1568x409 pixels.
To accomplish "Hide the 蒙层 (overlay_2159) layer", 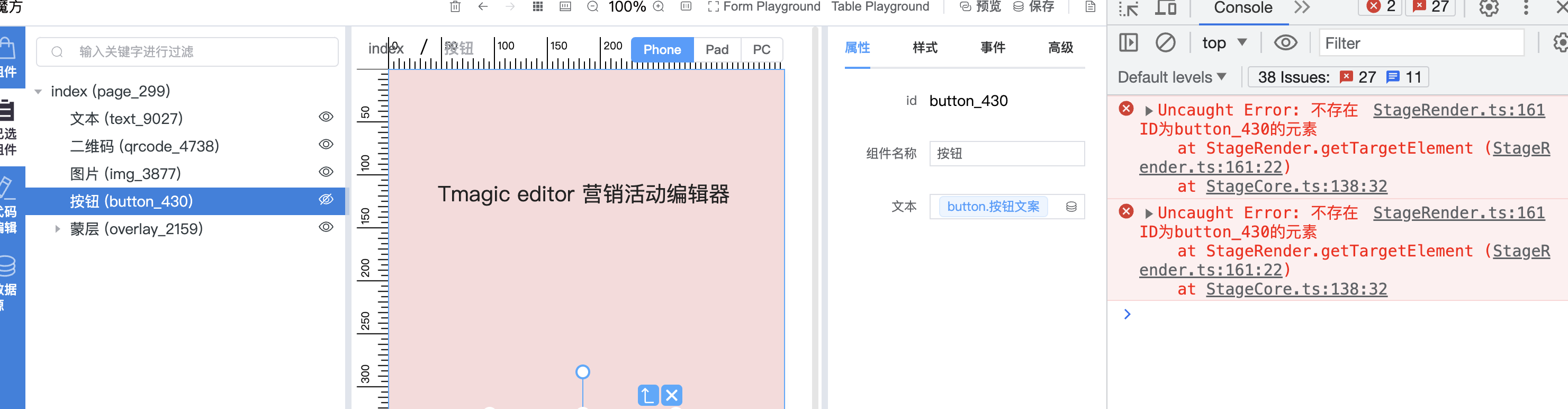I will [326, 227].
